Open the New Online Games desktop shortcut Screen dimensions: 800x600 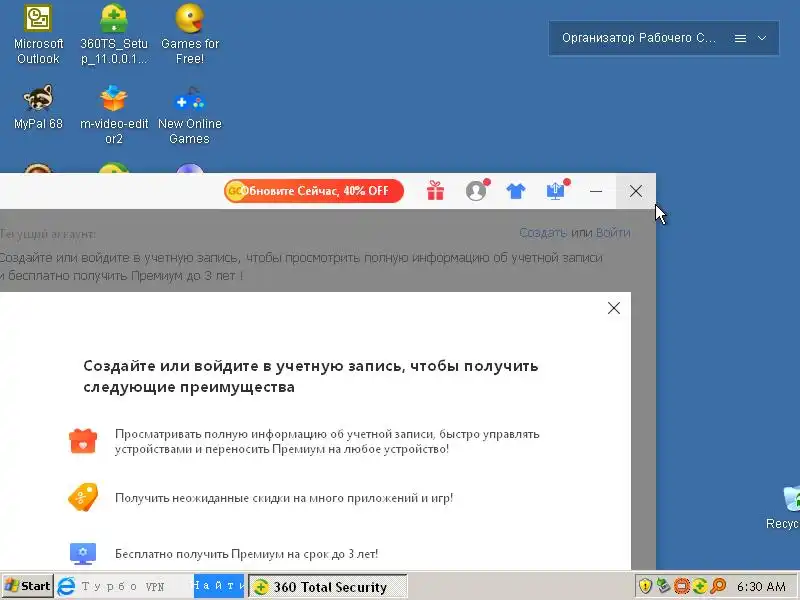coord(190,115)
